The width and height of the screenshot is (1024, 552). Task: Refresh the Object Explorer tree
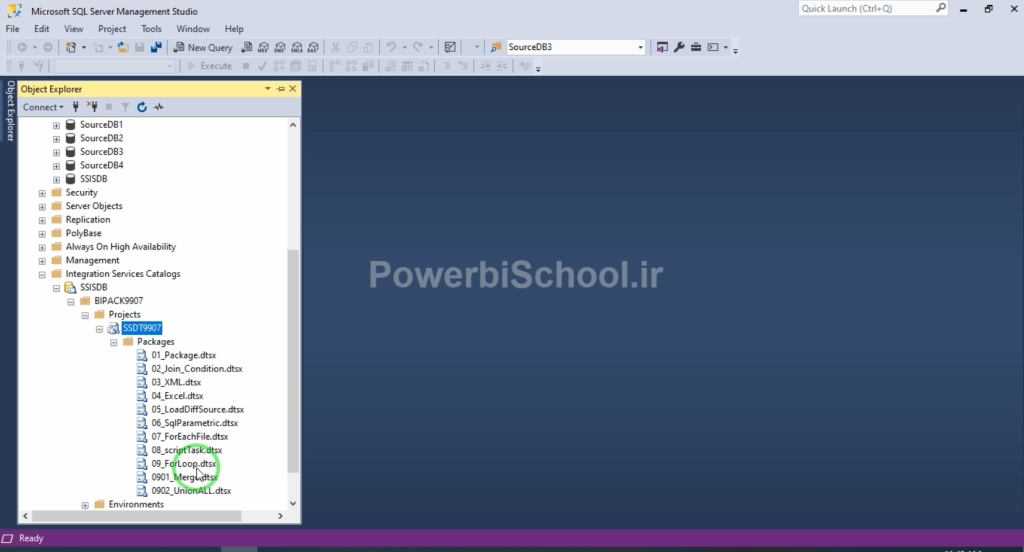click(142, 107)
